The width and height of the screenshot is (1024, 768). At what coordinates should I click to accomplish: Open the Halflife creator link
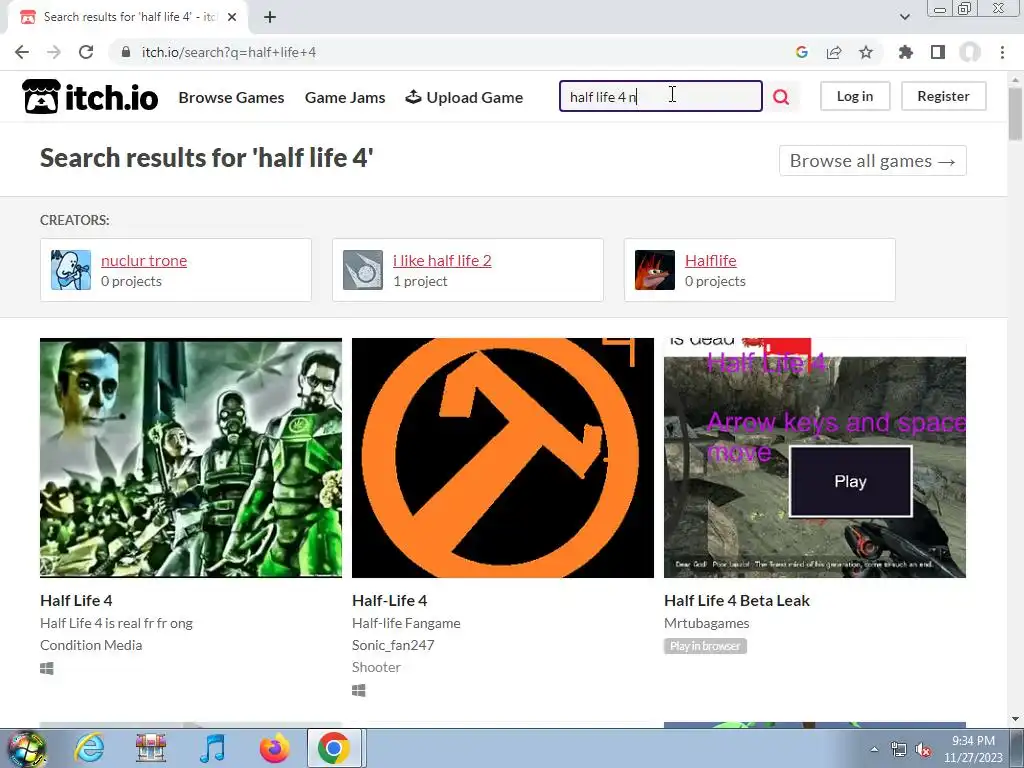711,261
